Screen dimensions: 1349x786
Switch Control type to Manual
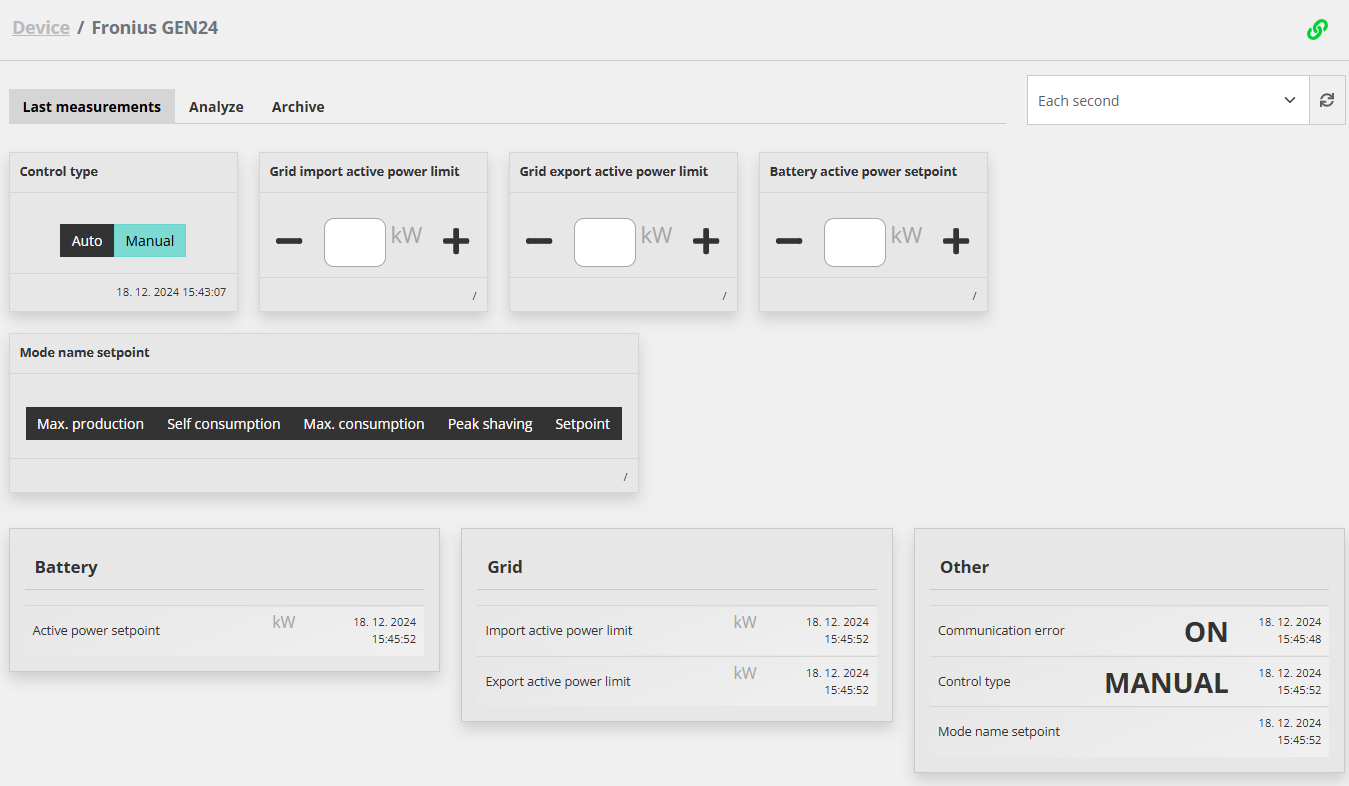point(150,241)
